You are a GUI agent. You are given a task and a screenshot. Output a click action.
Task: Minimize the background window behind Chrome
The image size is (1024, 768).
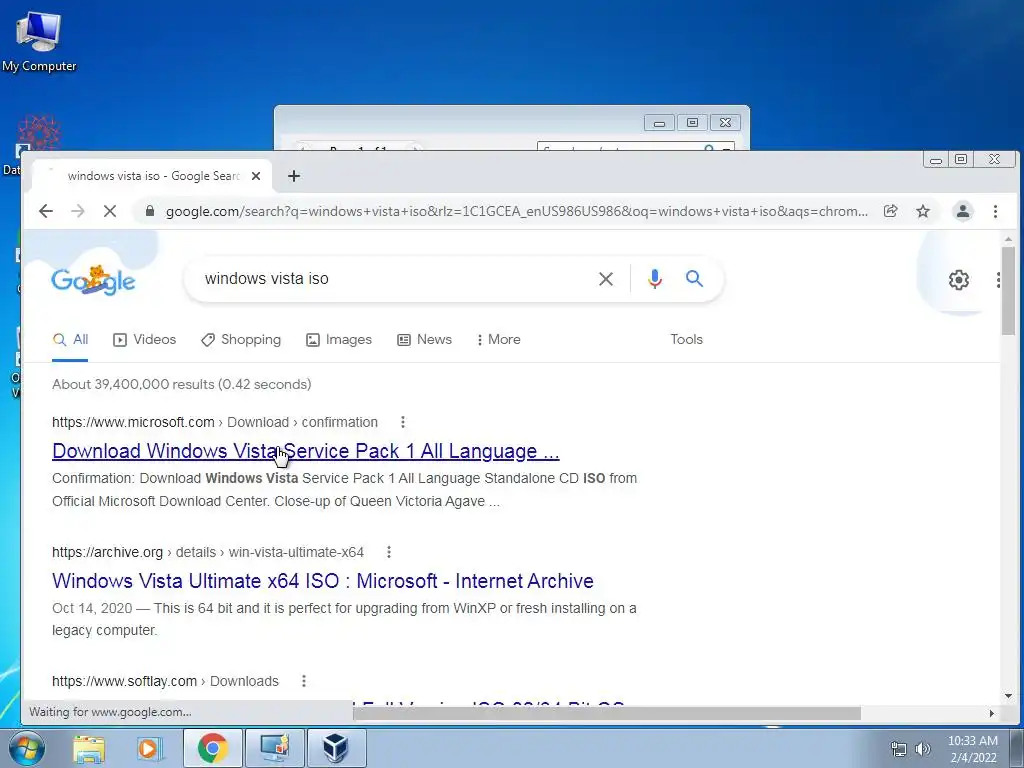coord(660,123)
